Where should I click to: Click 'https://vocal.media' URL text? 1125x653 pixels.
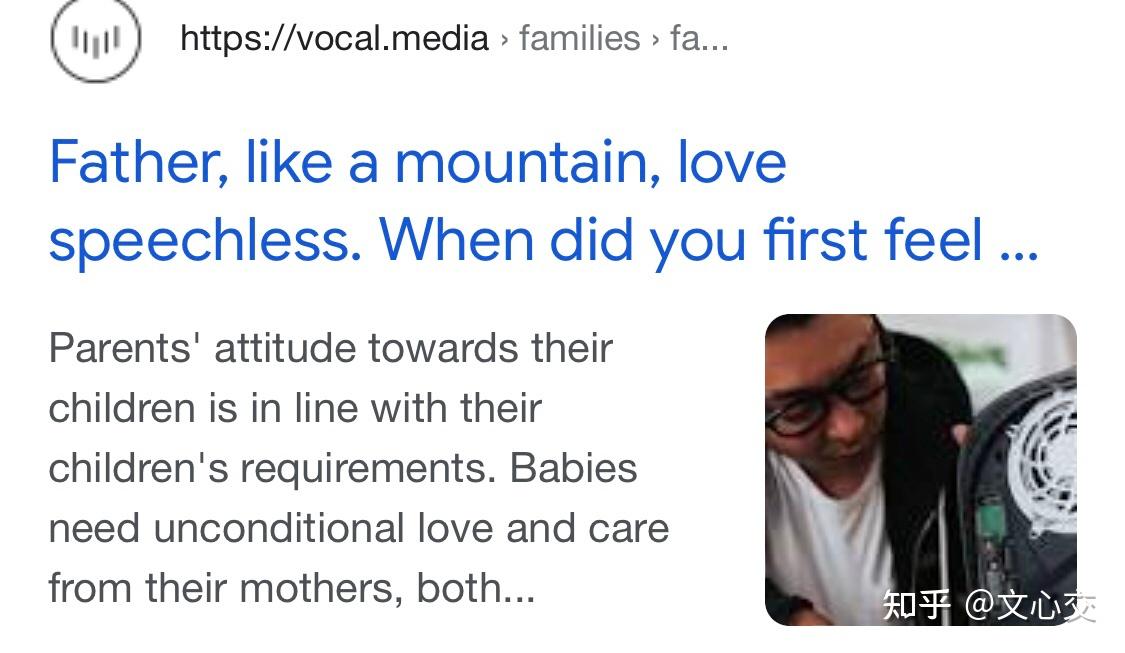[335, 38]
